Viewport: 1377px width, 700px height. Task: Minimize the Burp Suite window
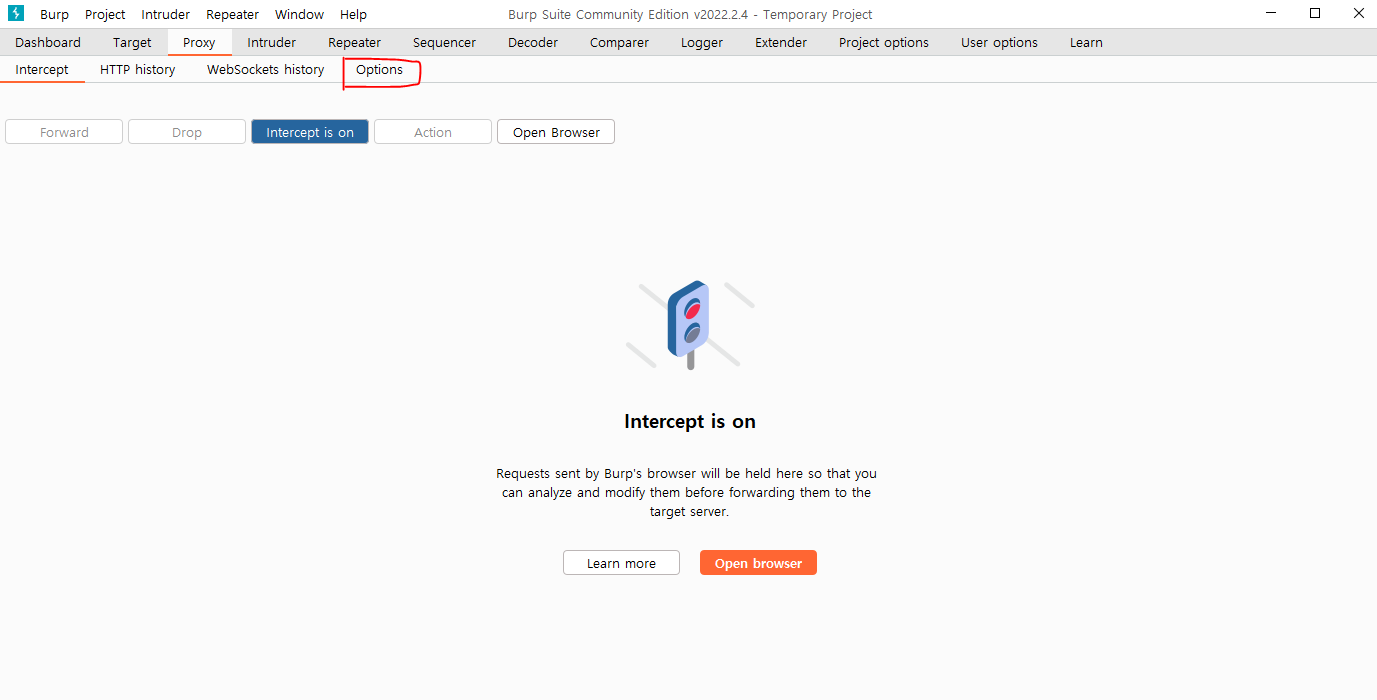(x=1271, y=14)
